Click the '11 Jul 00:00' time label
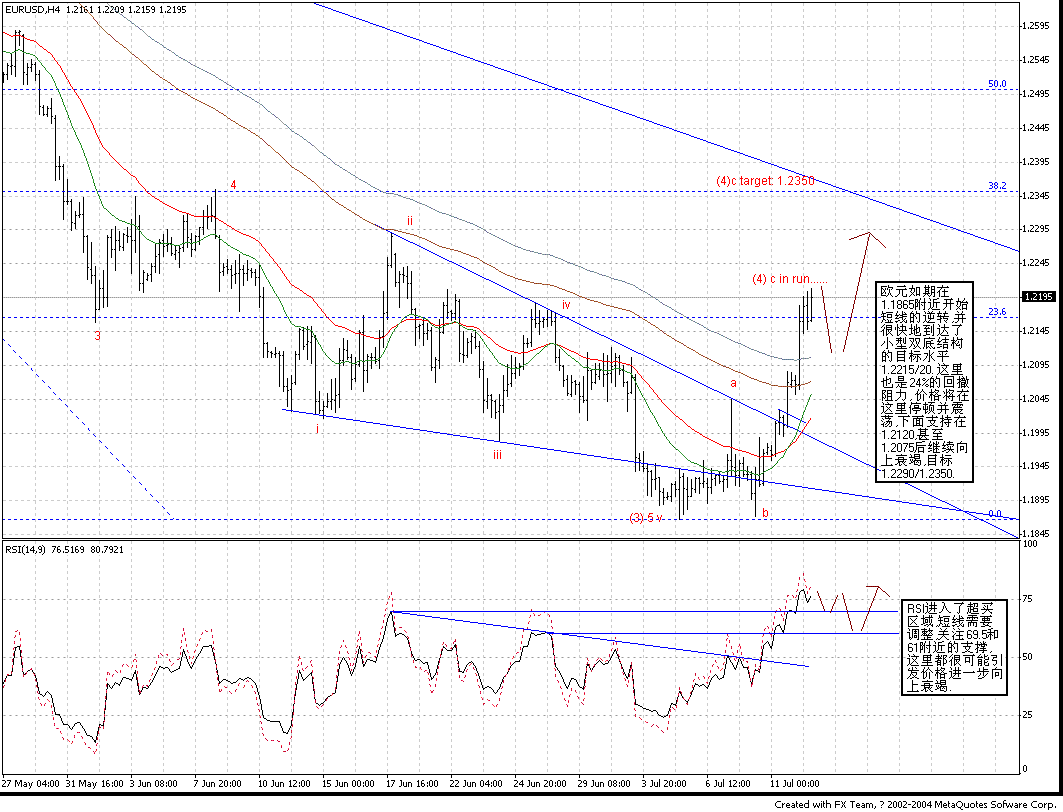This screenshot has width=1063, height=812. pos(795,784)
